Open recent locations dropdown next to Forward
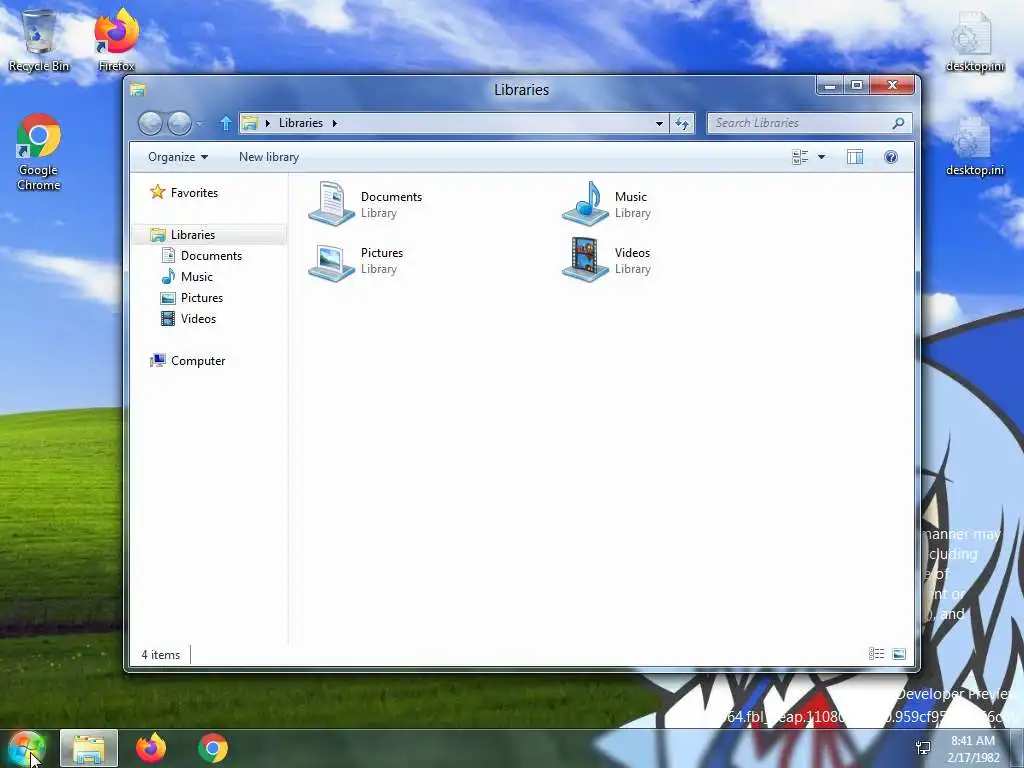Screen dimensions: 1024x768 tap(200, 123)
